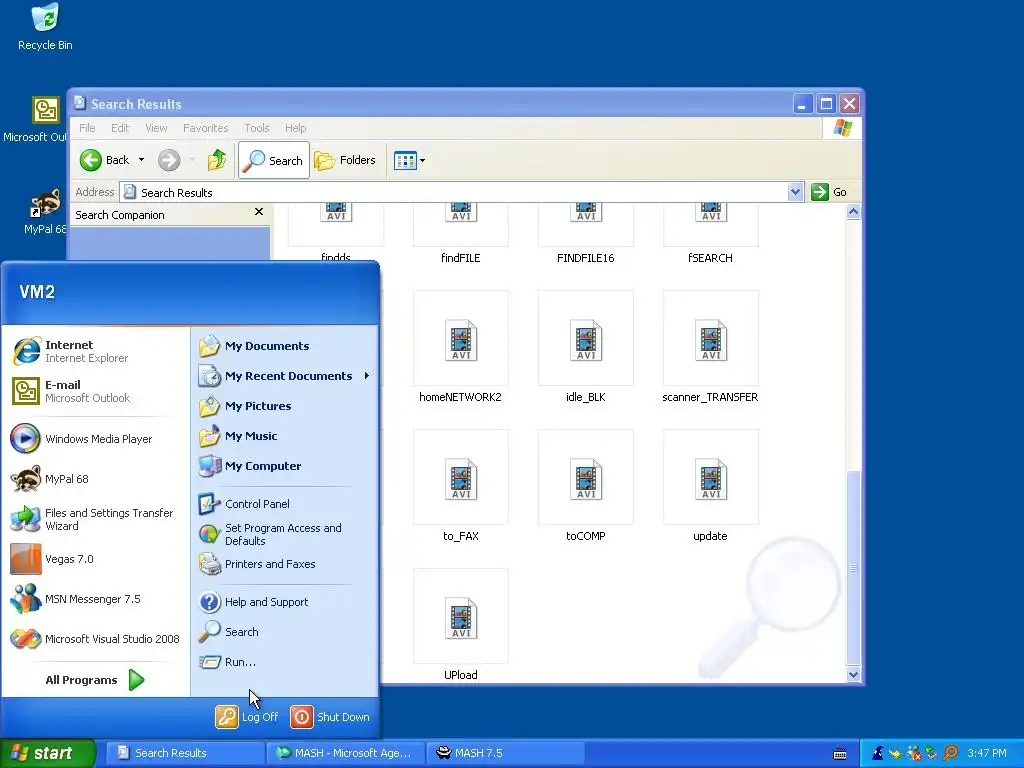
Task: Select the to_FAX AVI file
Action: point(460,487)
